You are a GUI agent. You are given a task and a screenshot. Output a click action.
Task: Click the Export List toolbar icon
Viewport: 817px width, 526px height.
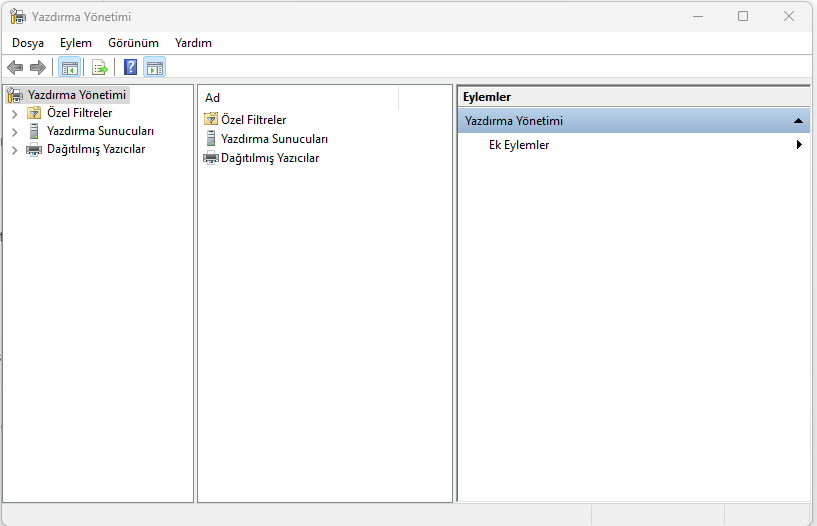point(99,67)
